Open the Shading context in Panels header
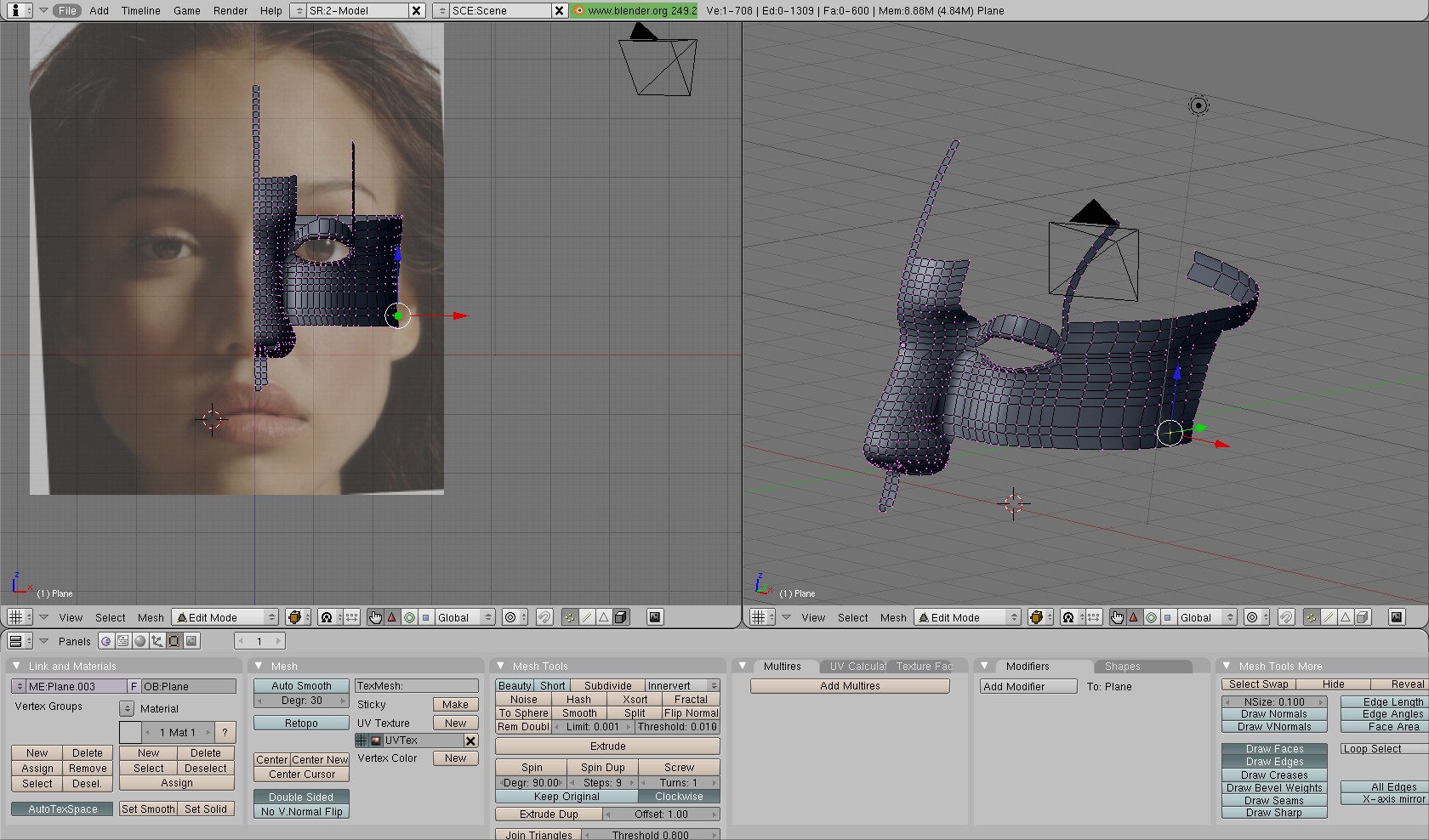 coord(140,641)
